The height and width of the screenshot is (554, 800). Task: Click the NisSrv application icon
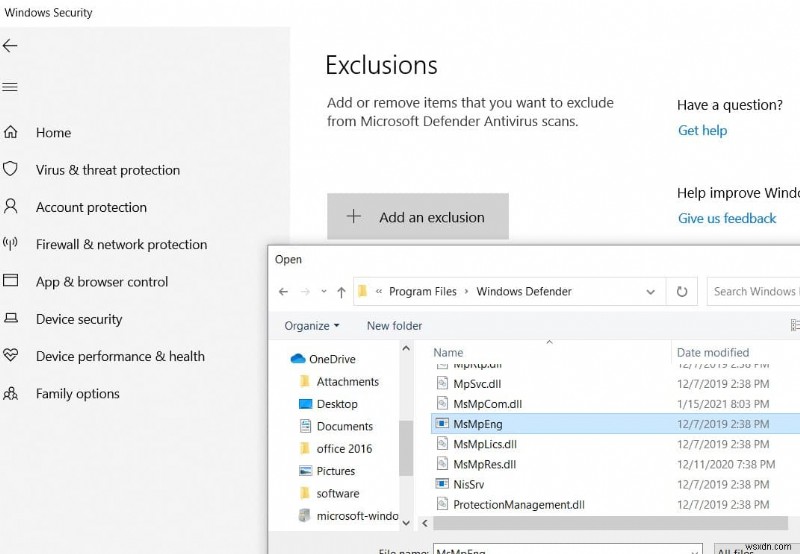click(x=442, y=484)
